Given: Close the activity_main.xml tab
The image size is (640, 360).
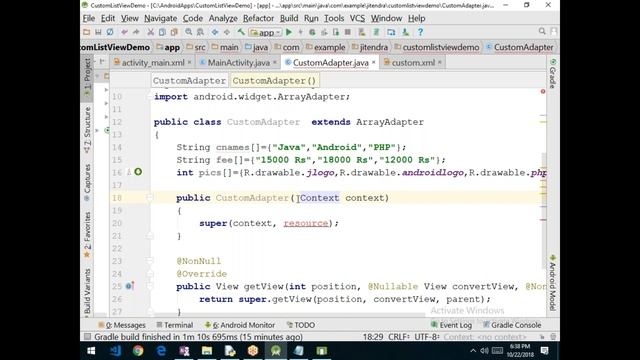Looking at the screenshot, I should [189, 62].
